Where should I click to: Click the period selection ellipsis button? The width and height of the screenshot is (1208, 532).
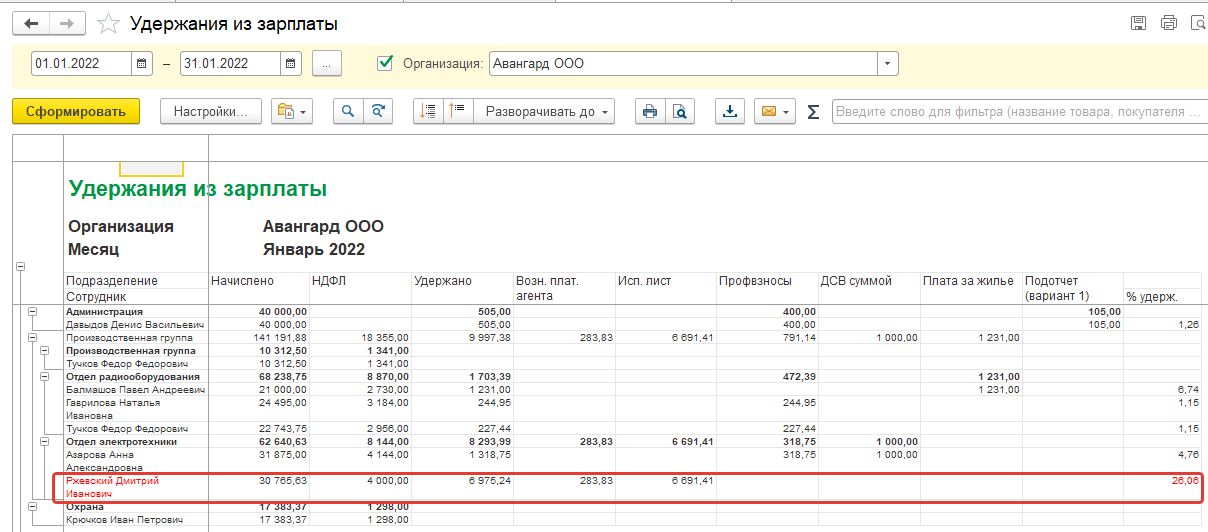point(327,64)
